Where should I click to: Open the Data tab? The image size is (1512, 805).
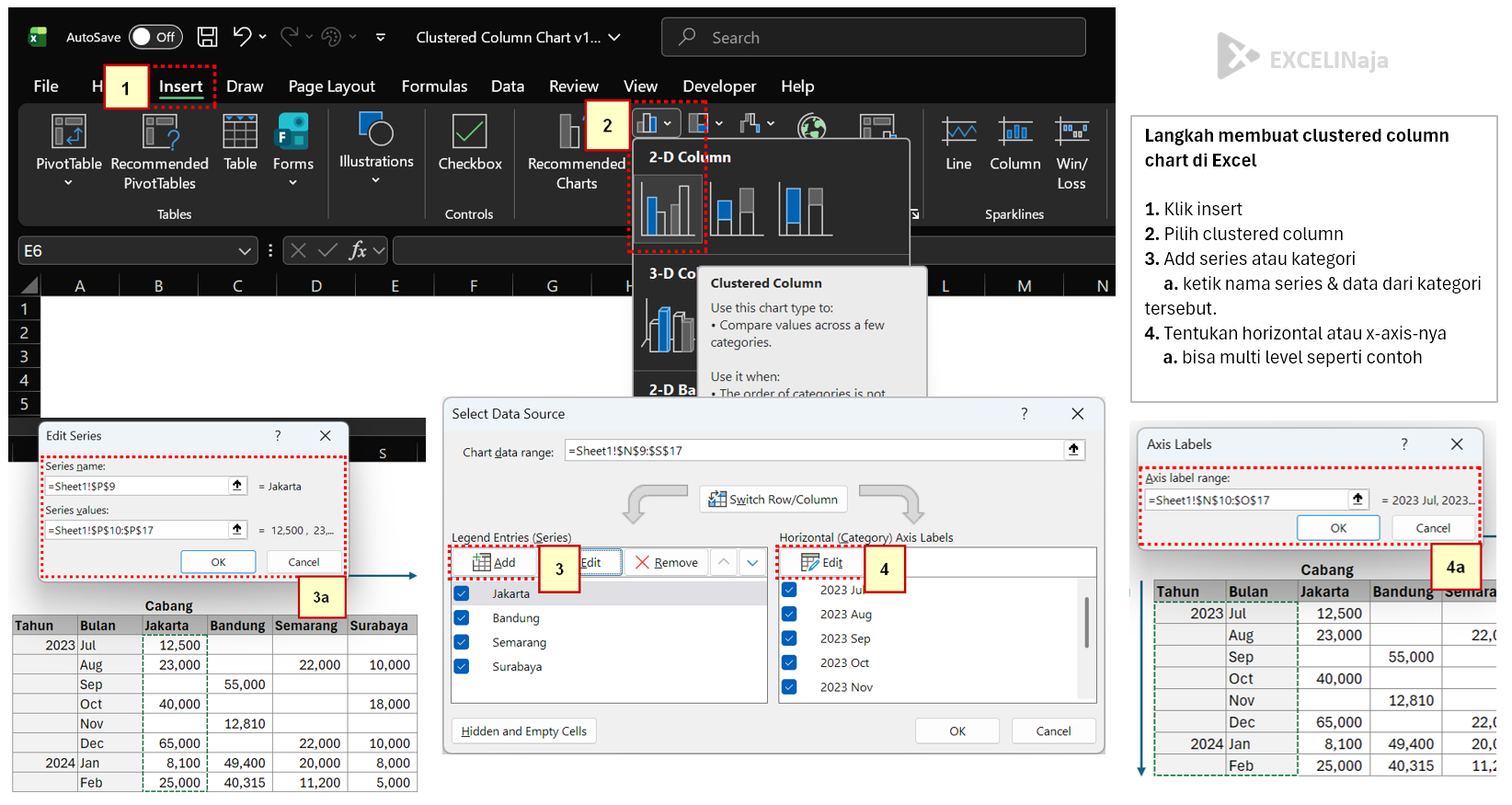(508, 86)
